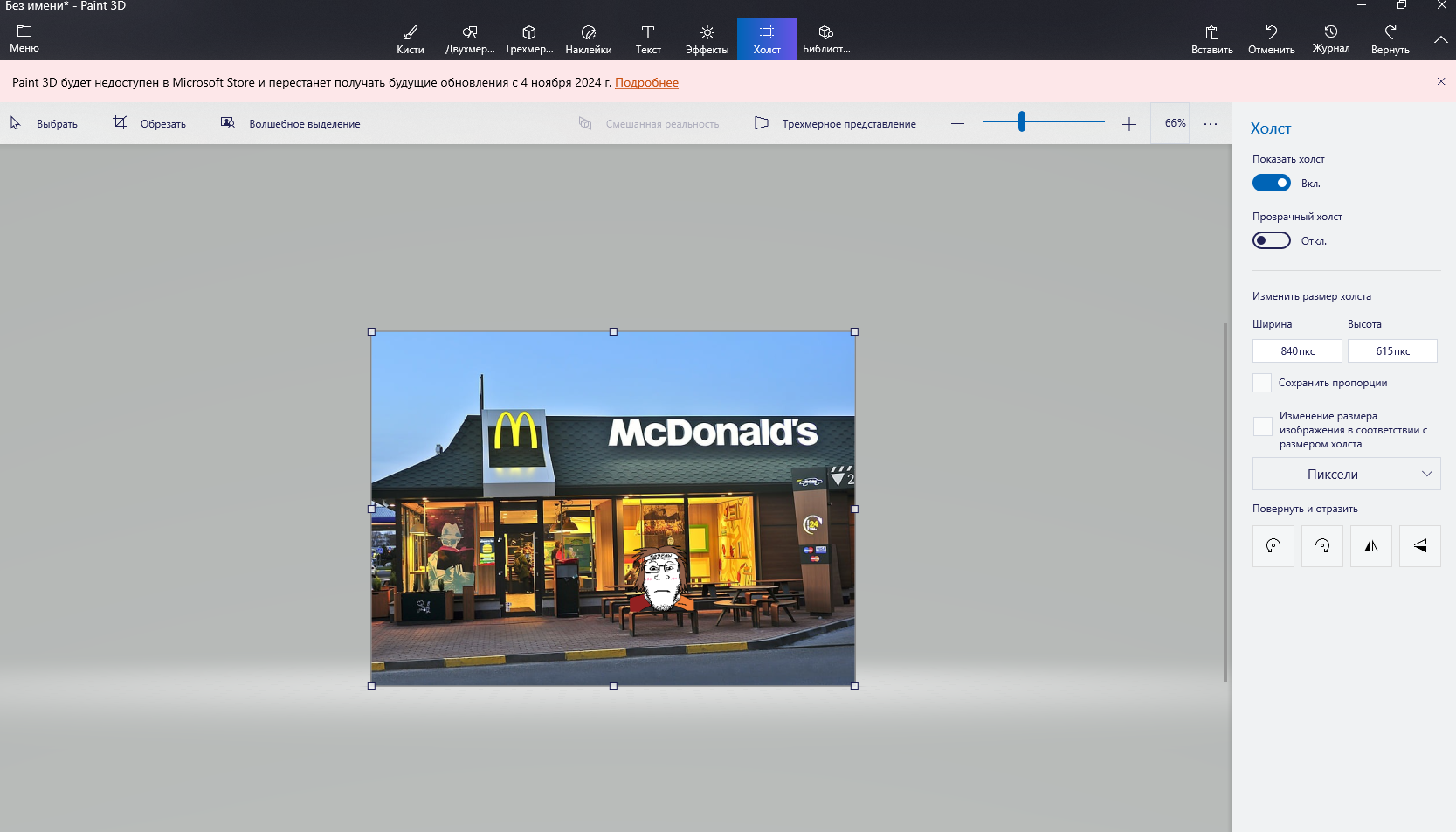Click the McDonald's image on canvas
The width and height of the screenshot is (1456, 832).
tap(613, 509)
